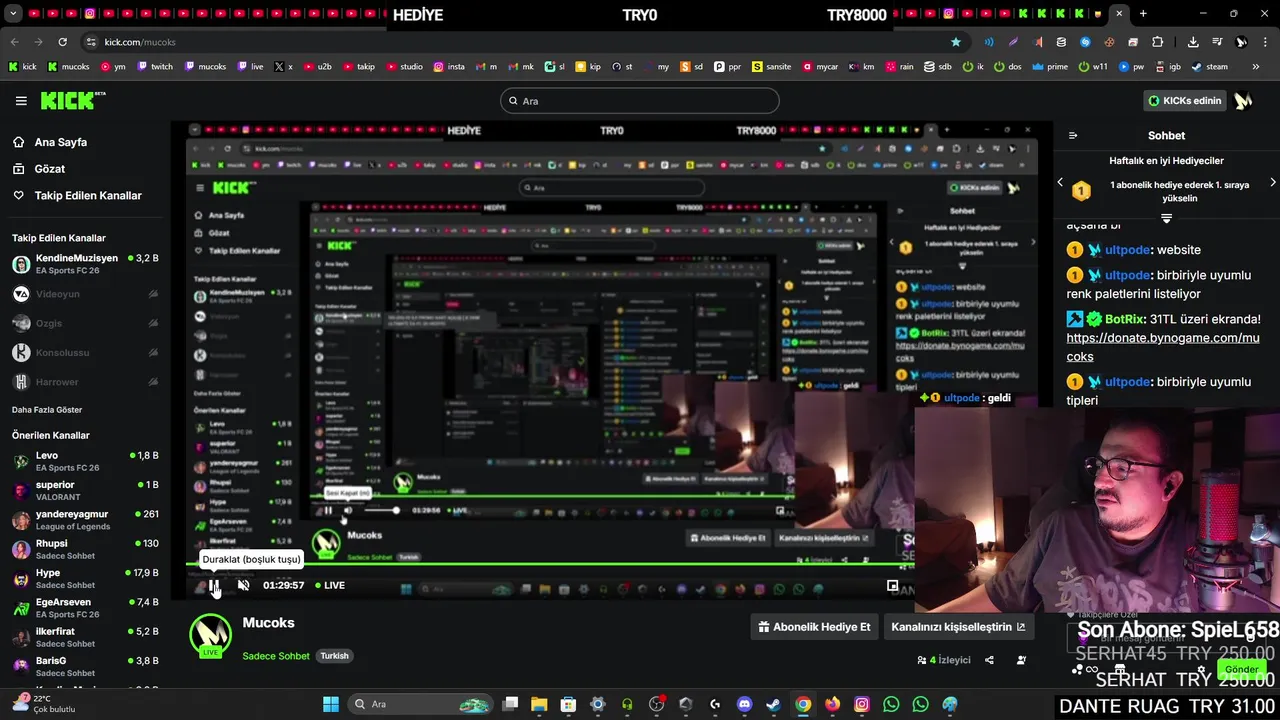Open Chrome extensions puzzle icon
The image size is (1280, 720).
tap(1157, 42)
